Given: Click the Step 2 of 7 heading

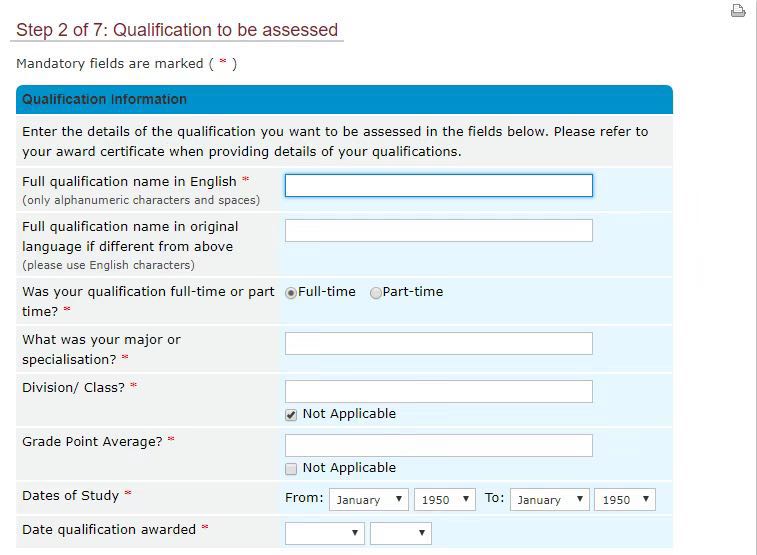Looking at the screenshot, I should 177,30.
